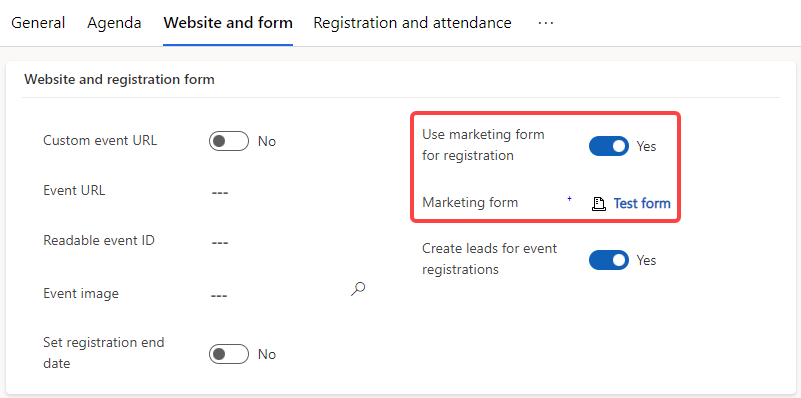Screen dimensions: 801x398
Task: Click the Custom event URL label
Action: tap(100, 141)
